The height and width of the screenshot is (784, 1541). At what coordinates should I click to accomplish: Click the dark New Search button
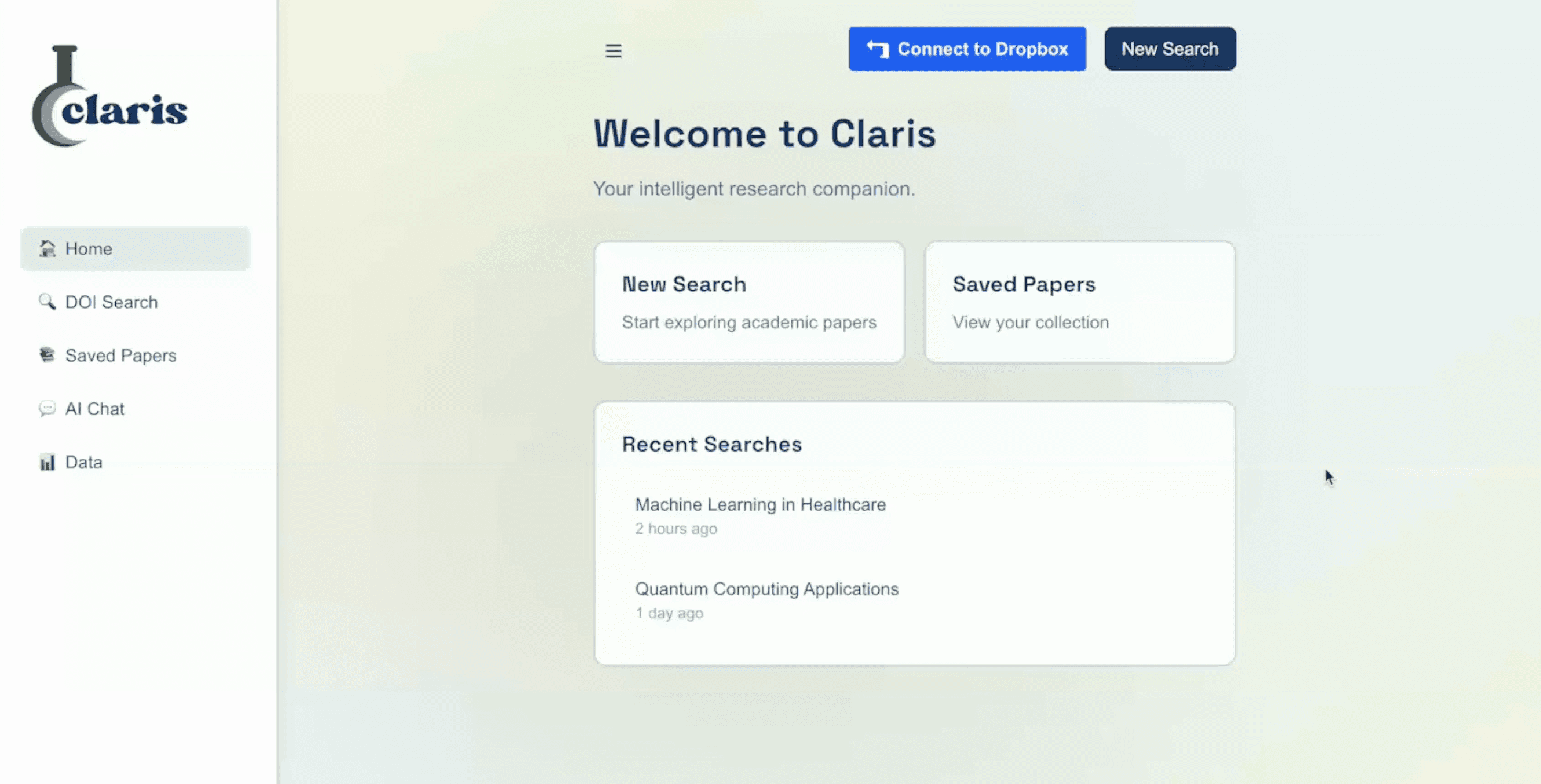coord(1170,49)
